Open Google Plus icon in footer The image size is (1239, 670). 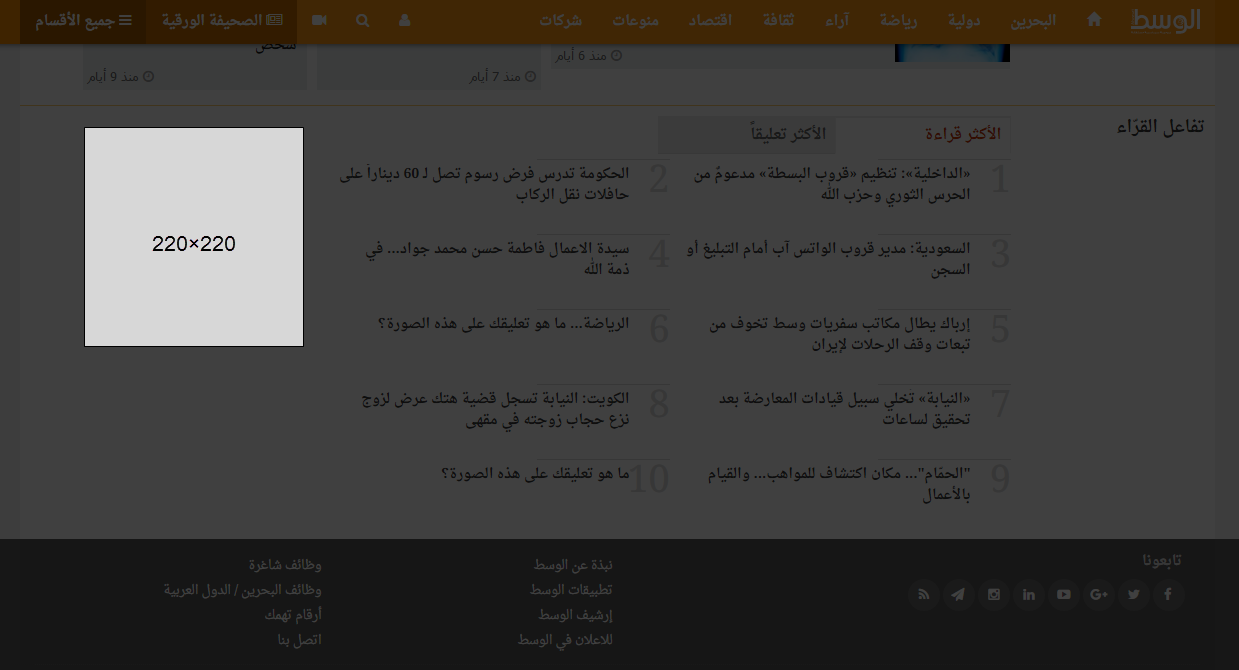click(1098, 595)
